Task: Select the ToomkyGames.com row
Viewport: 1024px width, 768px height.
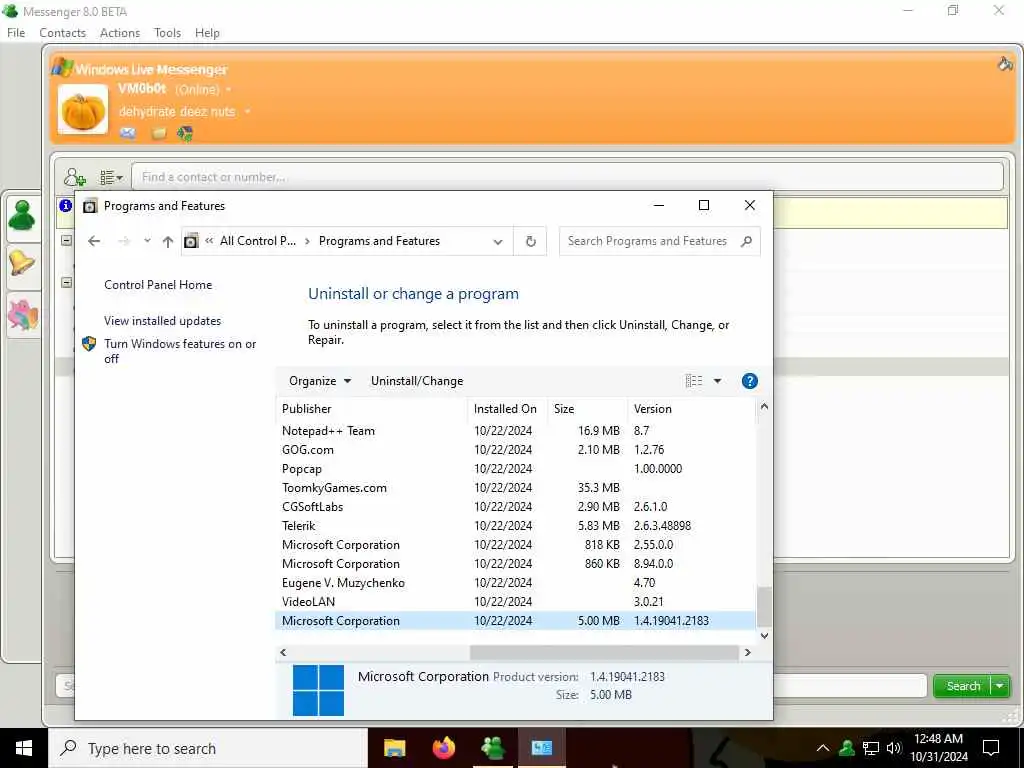Action: (516, 488)
